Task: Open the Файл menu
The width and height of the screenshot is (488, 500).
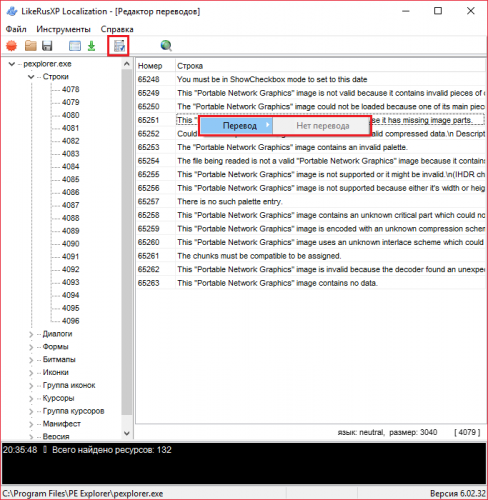Action: tap(16, 29)
